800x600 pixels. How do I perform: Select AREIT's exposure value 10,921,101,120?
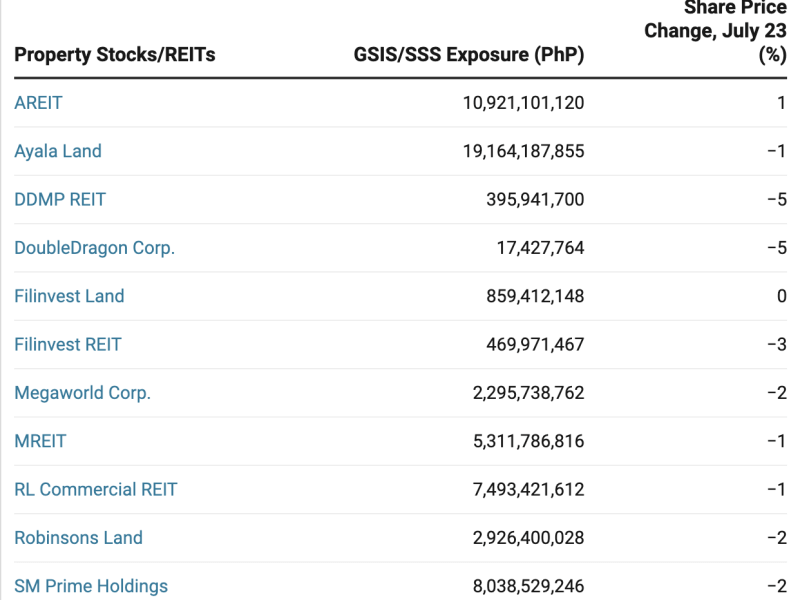(x=521, y=103)
